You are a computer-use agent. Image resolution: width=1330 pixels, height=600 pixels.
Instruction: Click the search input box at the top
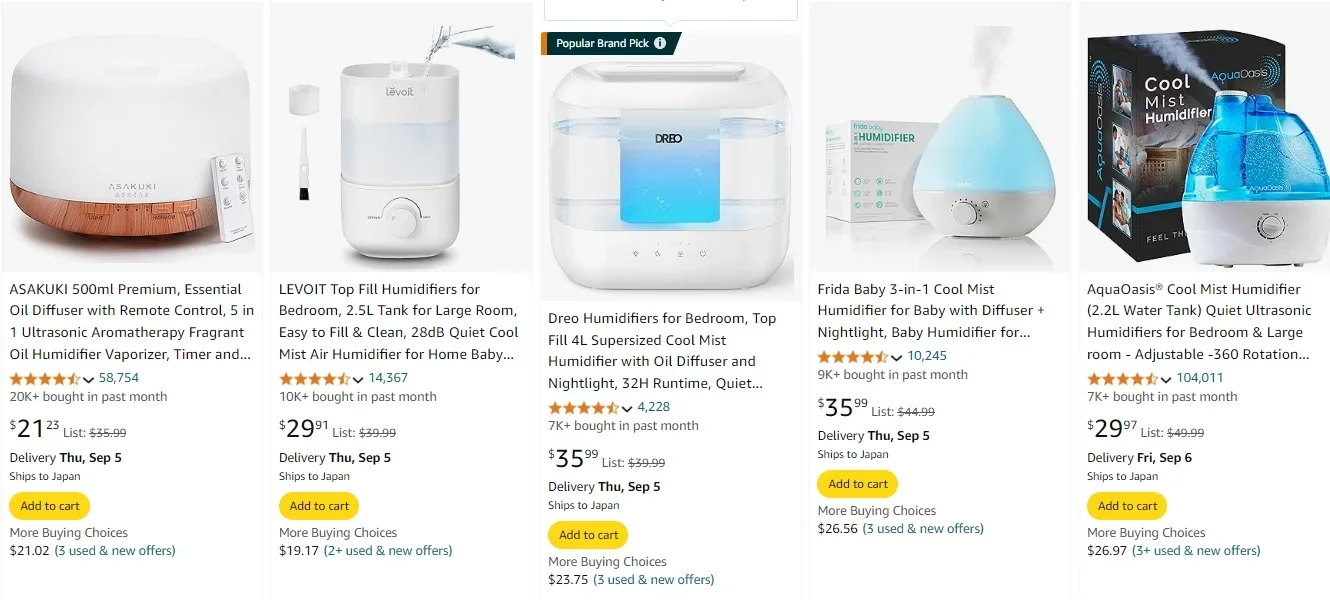coord(670,5)
